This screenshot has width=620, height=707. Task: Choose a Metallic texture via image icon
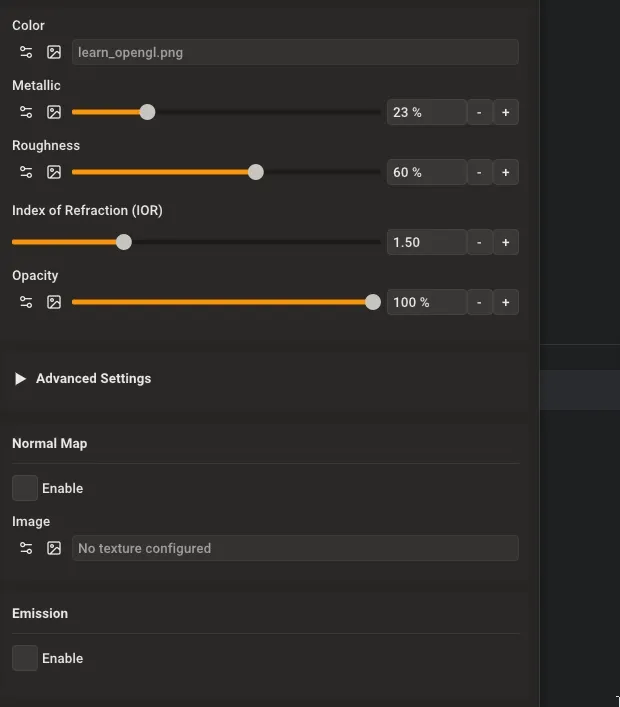[54, 112]
